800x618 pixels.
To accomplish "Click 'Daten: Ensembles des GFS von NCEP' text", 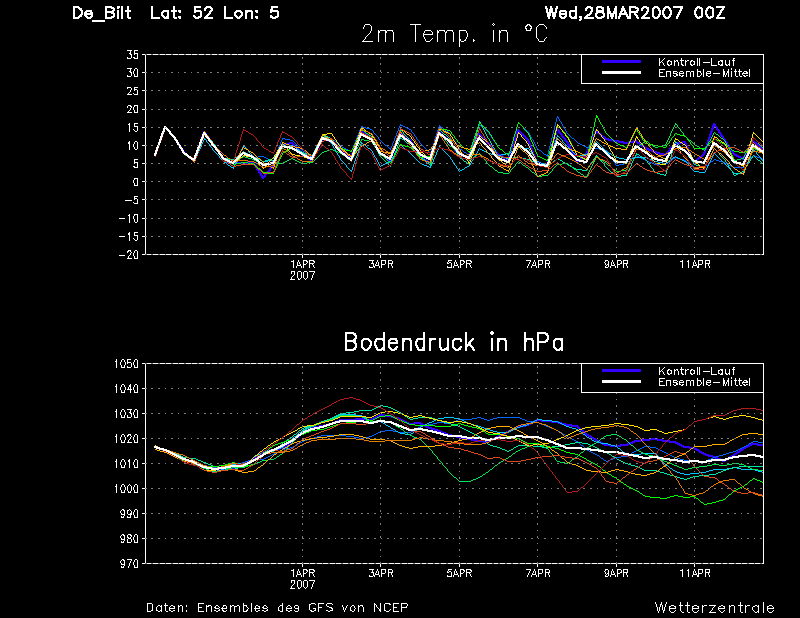I will (x=277, y=608).
